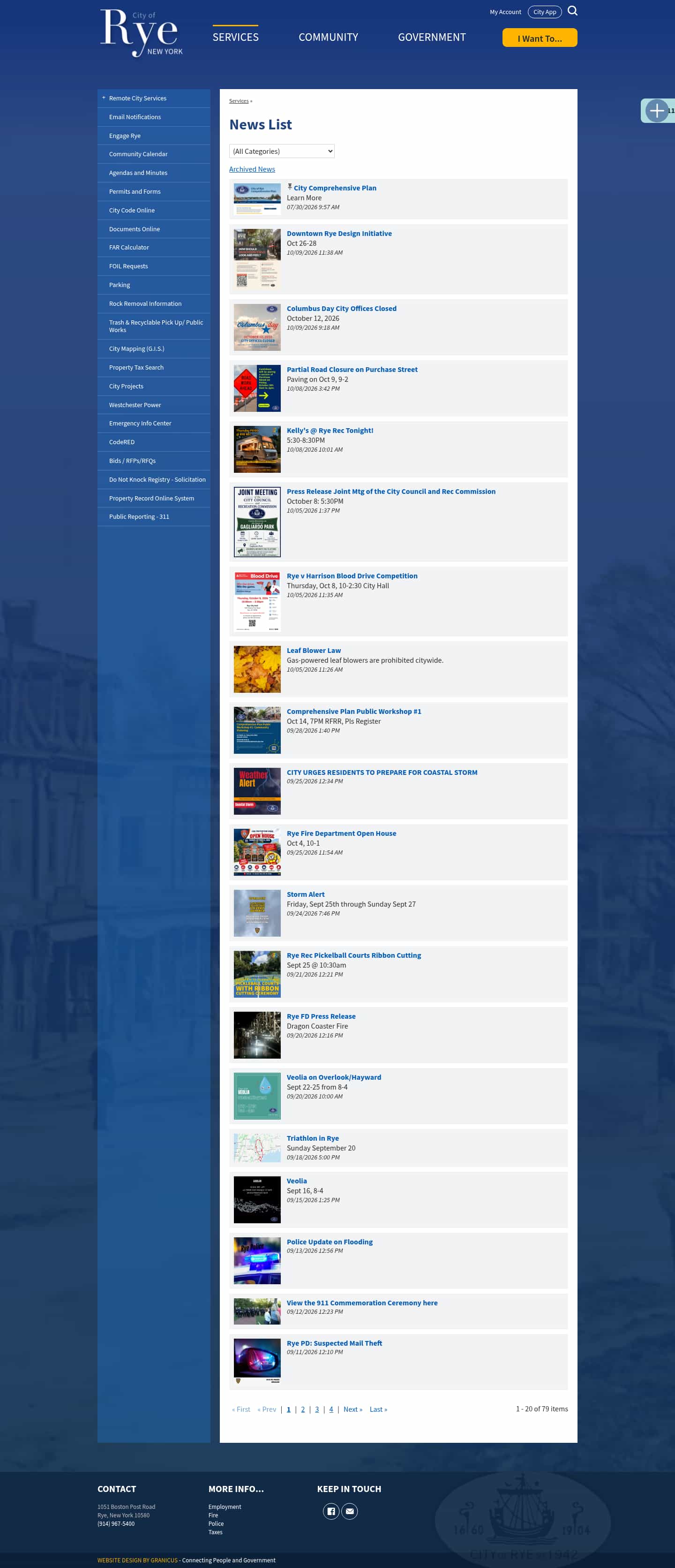675x1568 pixels.
Task: Open the email envelope icon in footer
Action: point(350,1511)
